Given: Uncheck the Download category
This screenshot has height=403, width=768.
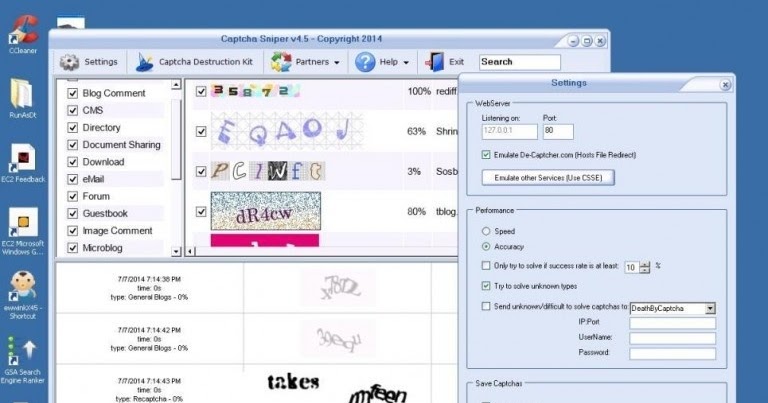Looking at the screenshot, I should [72, 162].
